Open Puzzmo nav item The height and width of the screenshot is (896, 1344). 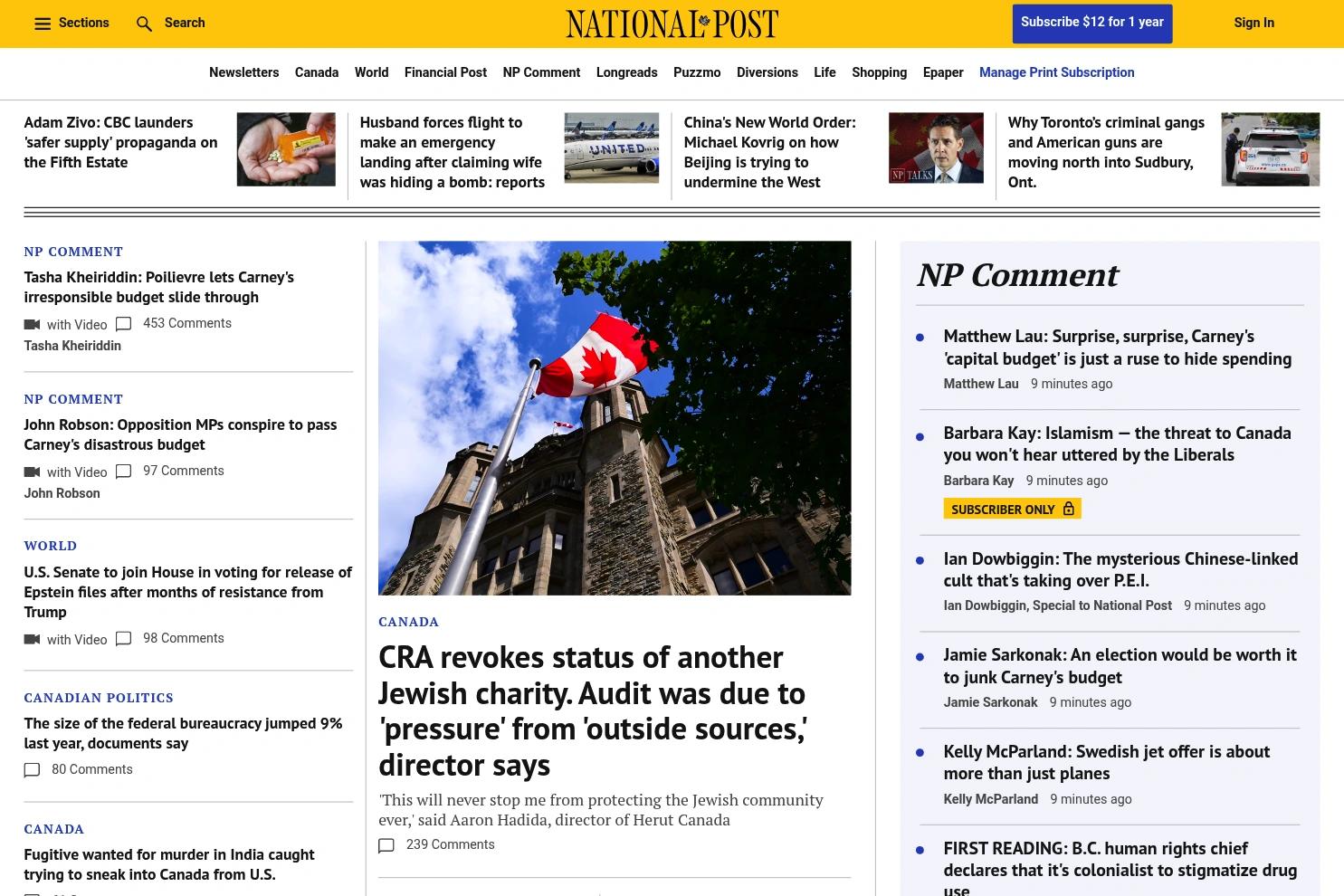(697, 72)
